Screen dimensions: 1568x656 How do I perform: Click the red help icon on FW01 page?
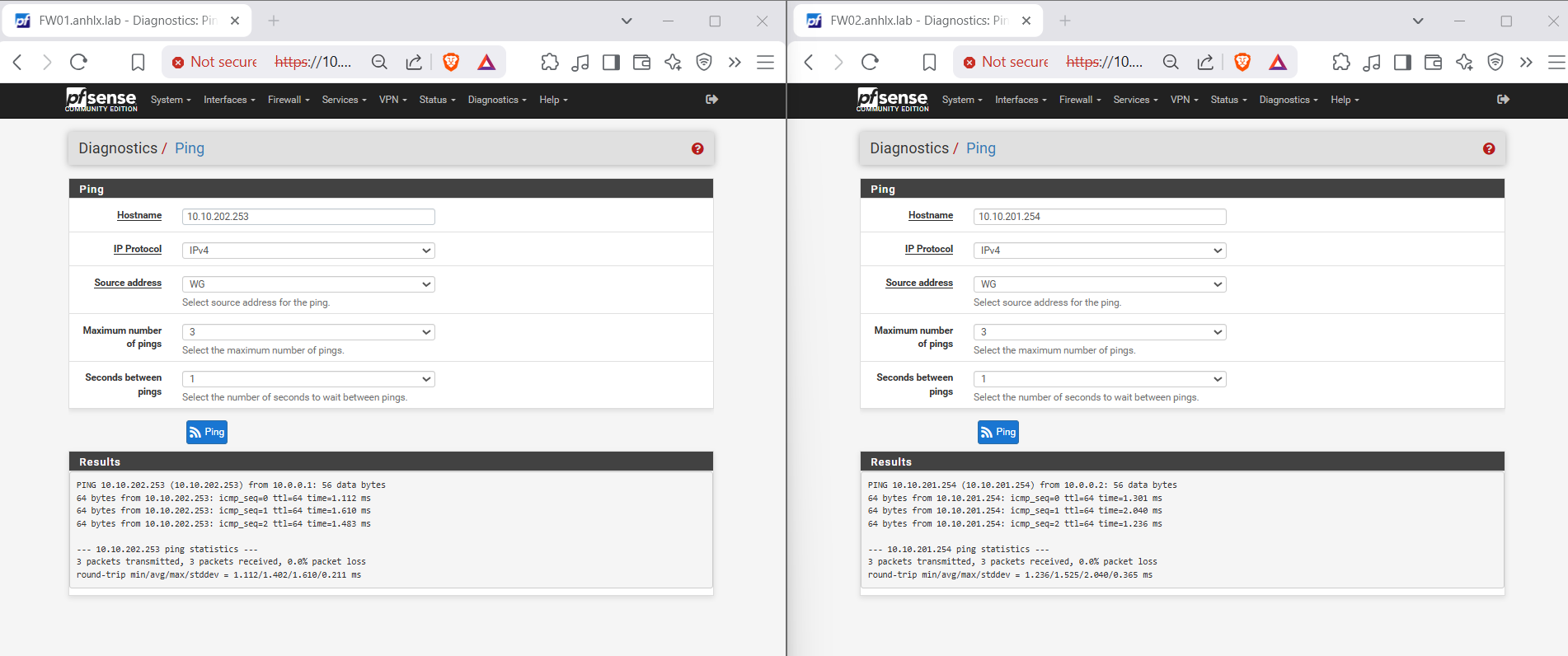(697, 148)
